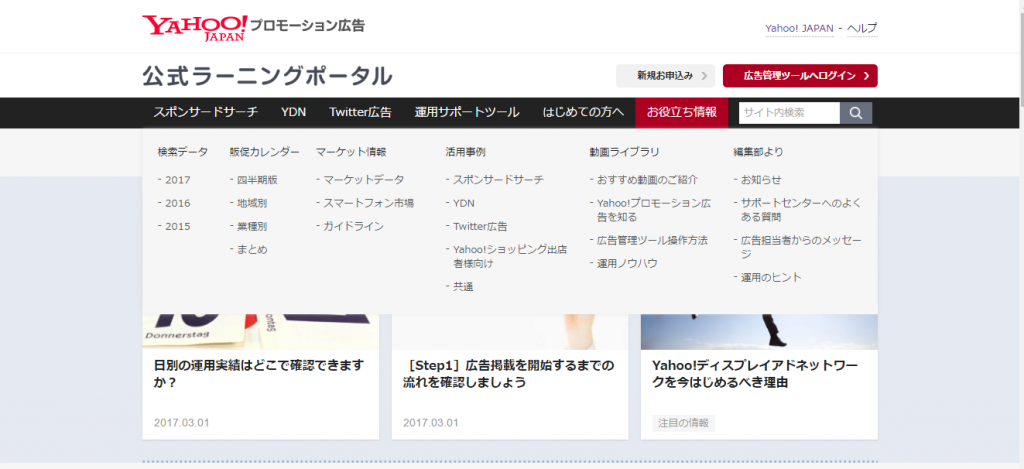Click the calendar thumbnail of the 日別の運用実績 card
This screenshot has width=1024, height=469.
pyautogui.click(x=261, y=332)
